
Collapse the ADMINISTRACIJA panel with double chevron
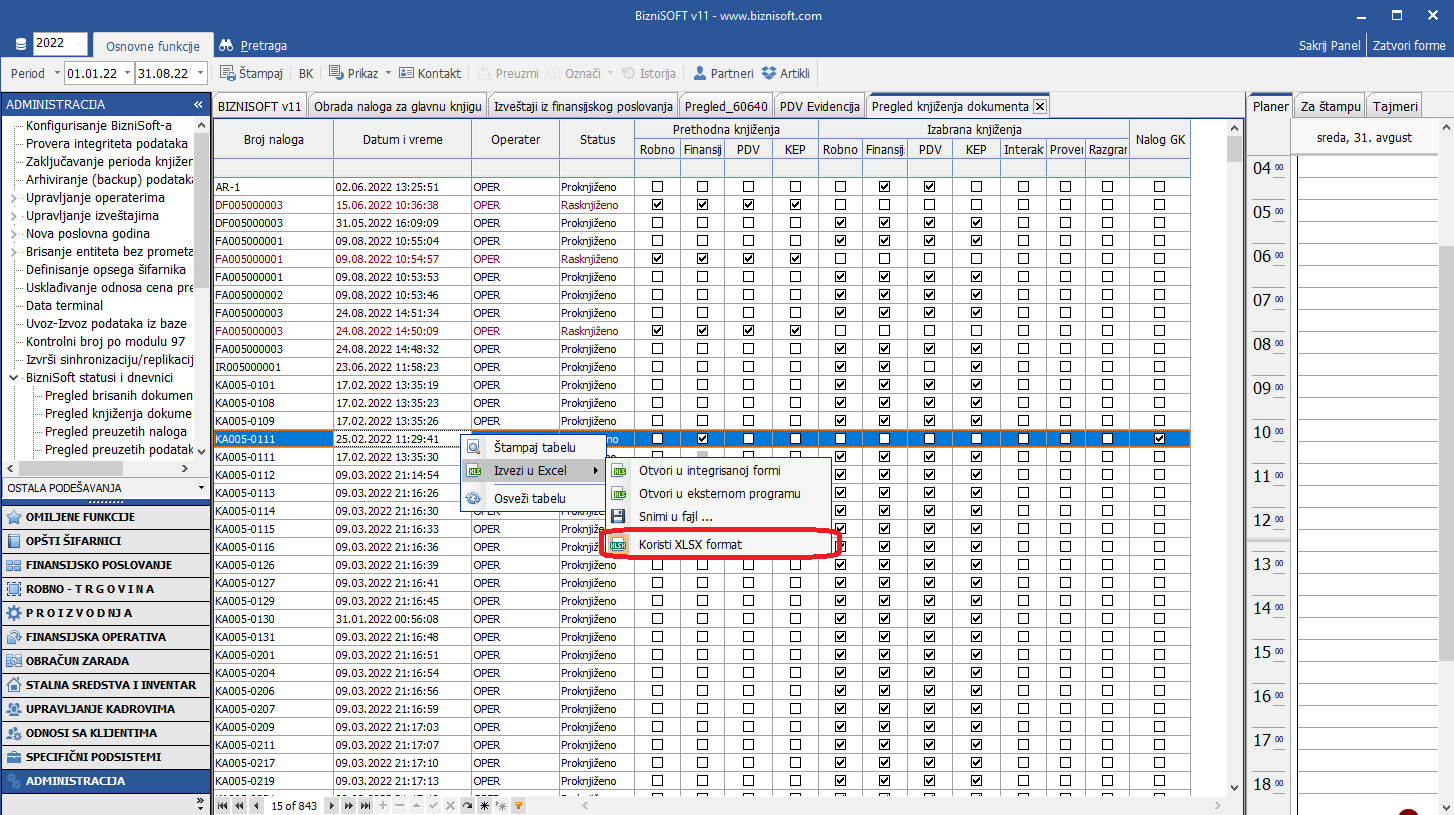[198, 105]
